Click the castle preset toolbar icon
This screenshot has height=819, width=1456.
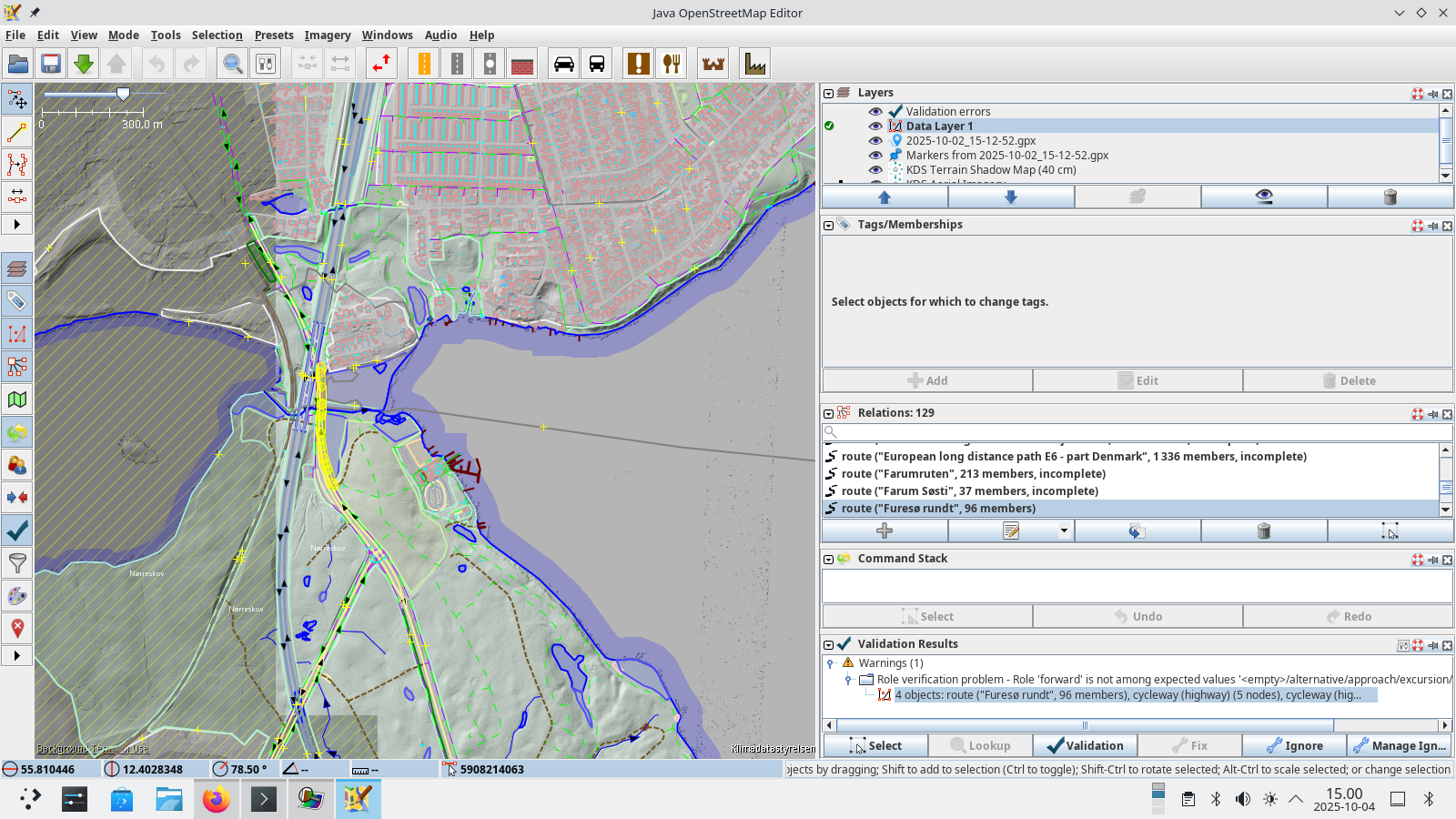point(713,64)
